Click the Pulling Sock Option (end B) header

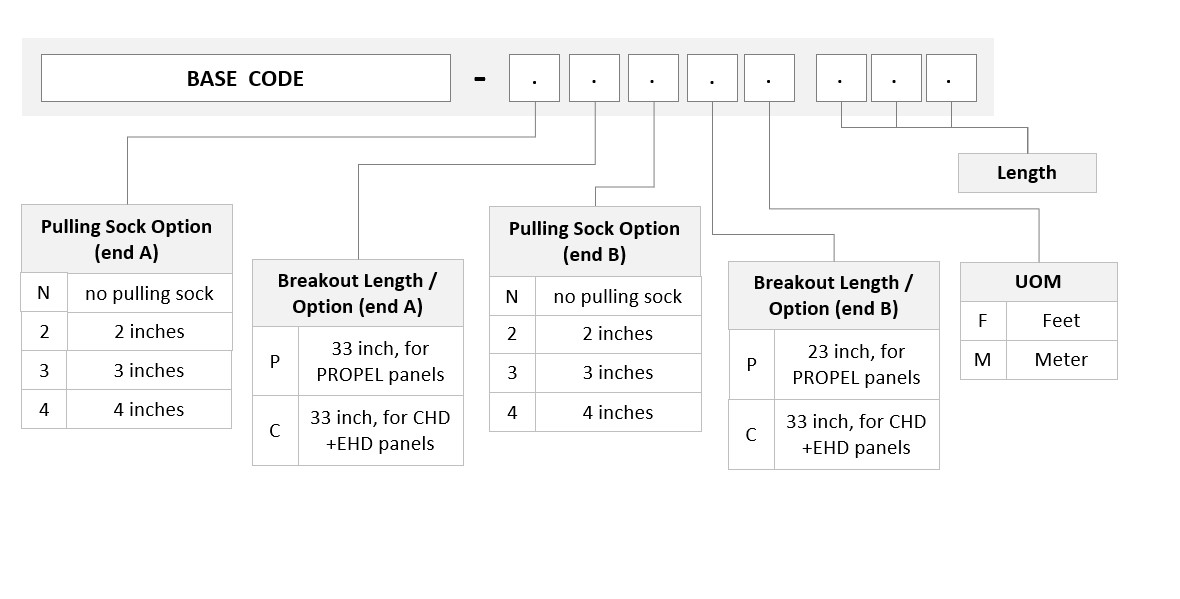[595, 242]
